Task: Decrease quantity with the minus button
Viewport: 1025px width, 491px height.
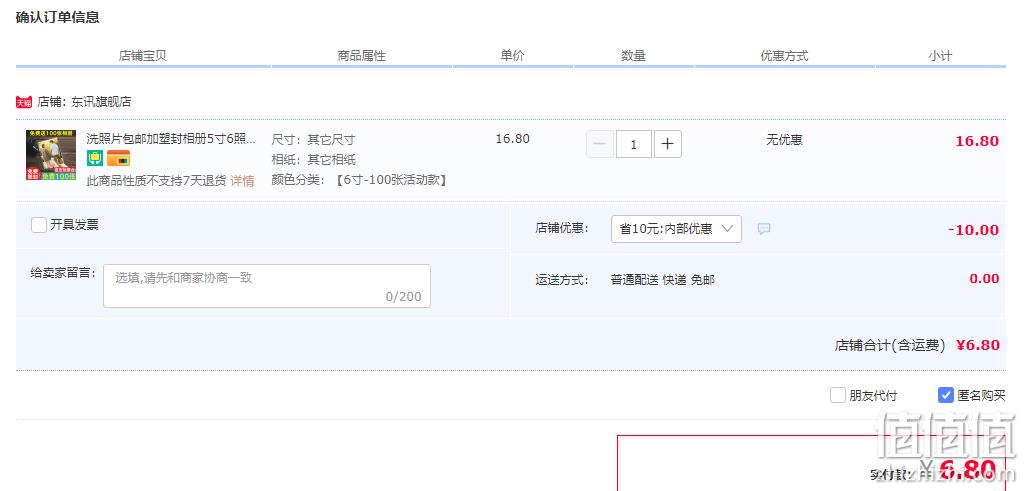Action: 599,144
